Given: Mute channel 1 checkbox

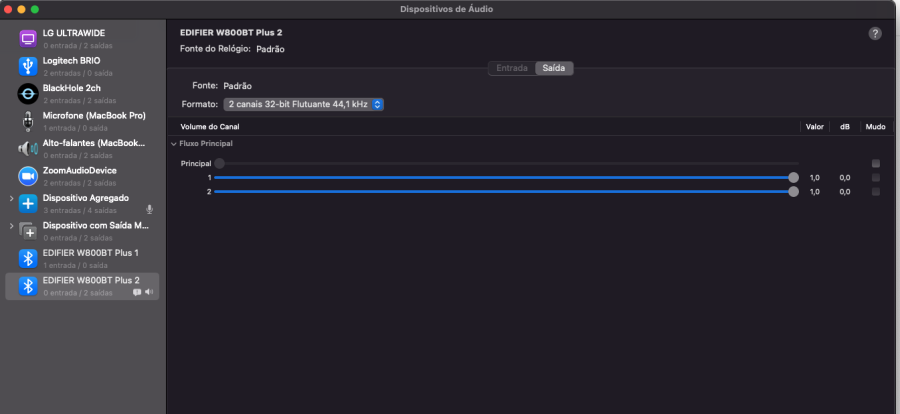Looking at the screenshot, I should click(x=875, y=177).
